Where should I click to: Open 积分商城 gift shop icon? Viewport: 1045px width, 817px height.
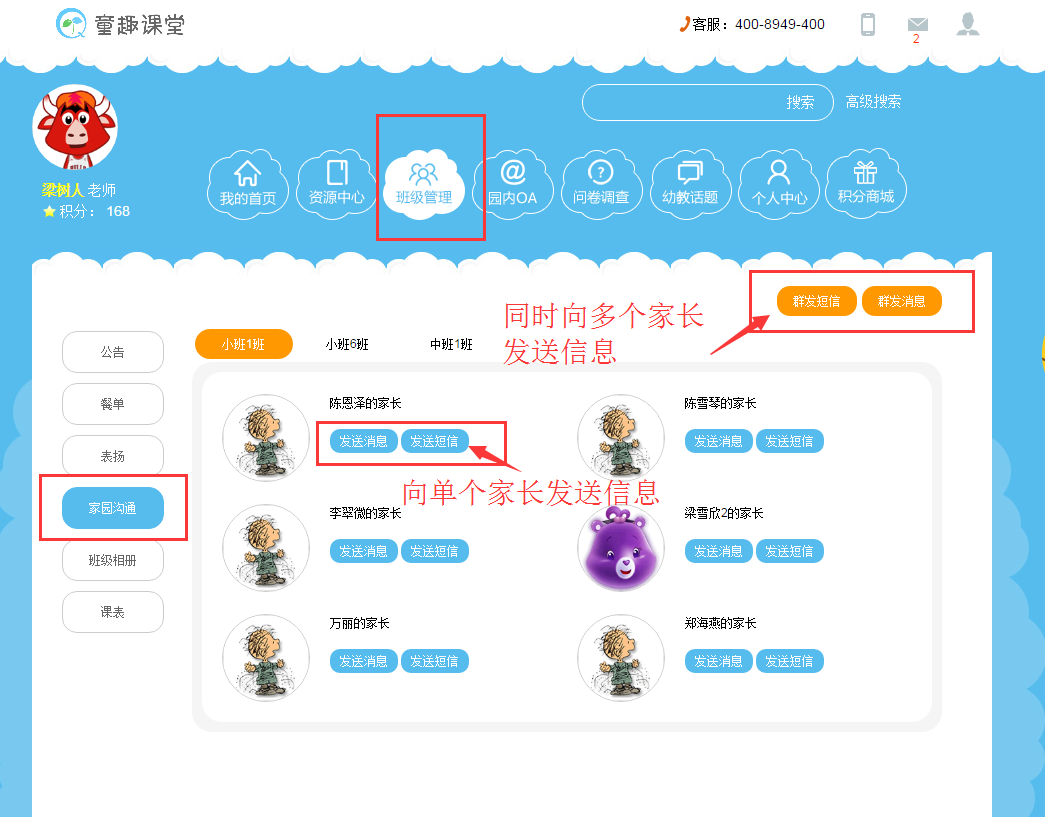pyautogui.click(x=865, y=184)
